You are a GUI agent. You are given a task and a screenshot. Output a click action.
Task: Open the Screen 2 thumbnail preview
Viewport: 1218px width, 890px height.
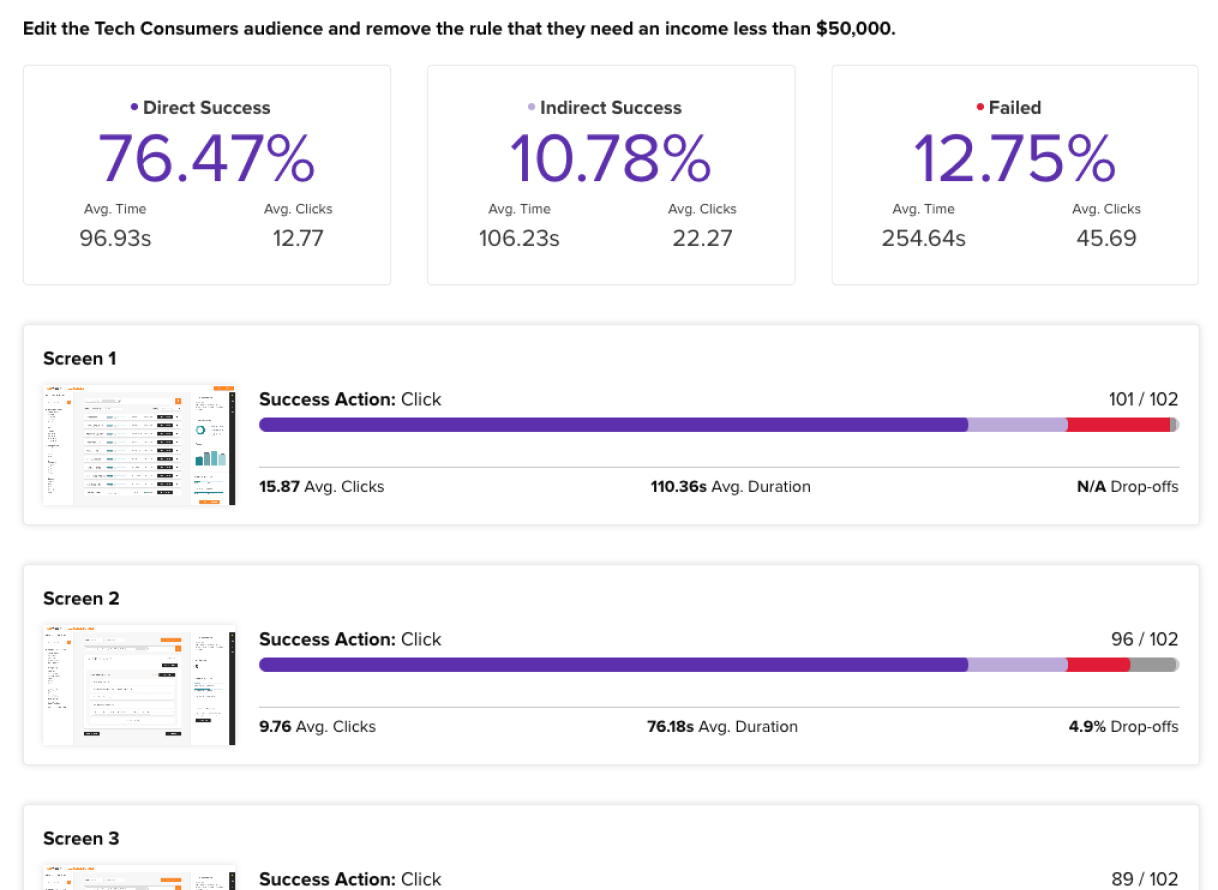click(x=140, y=685)
